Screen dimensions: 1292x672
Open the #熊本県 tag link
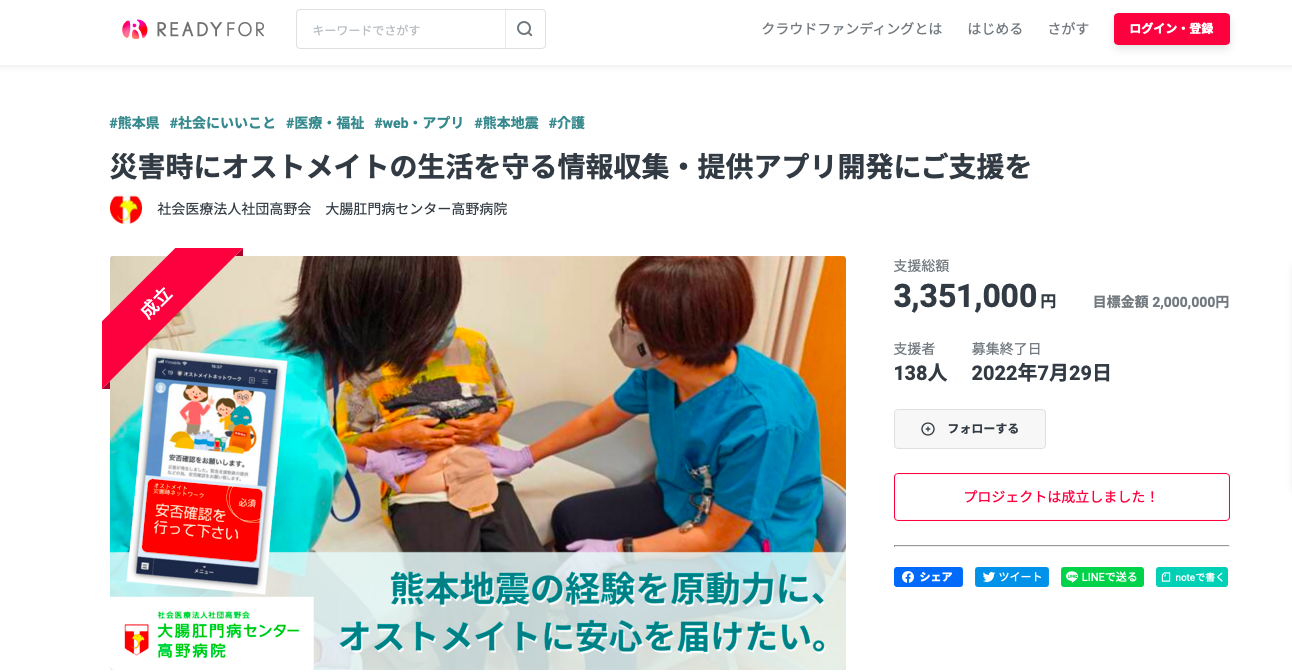point(134,123)
